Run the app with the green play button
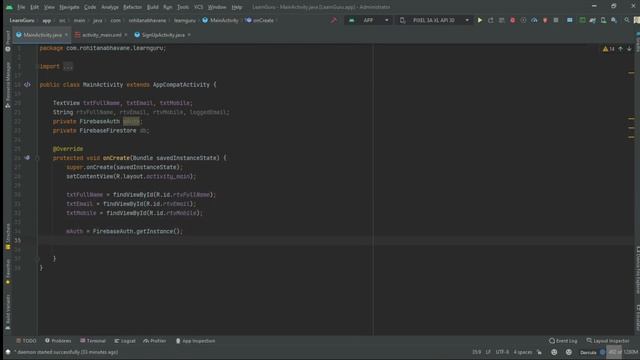 [x=480, y=20]
